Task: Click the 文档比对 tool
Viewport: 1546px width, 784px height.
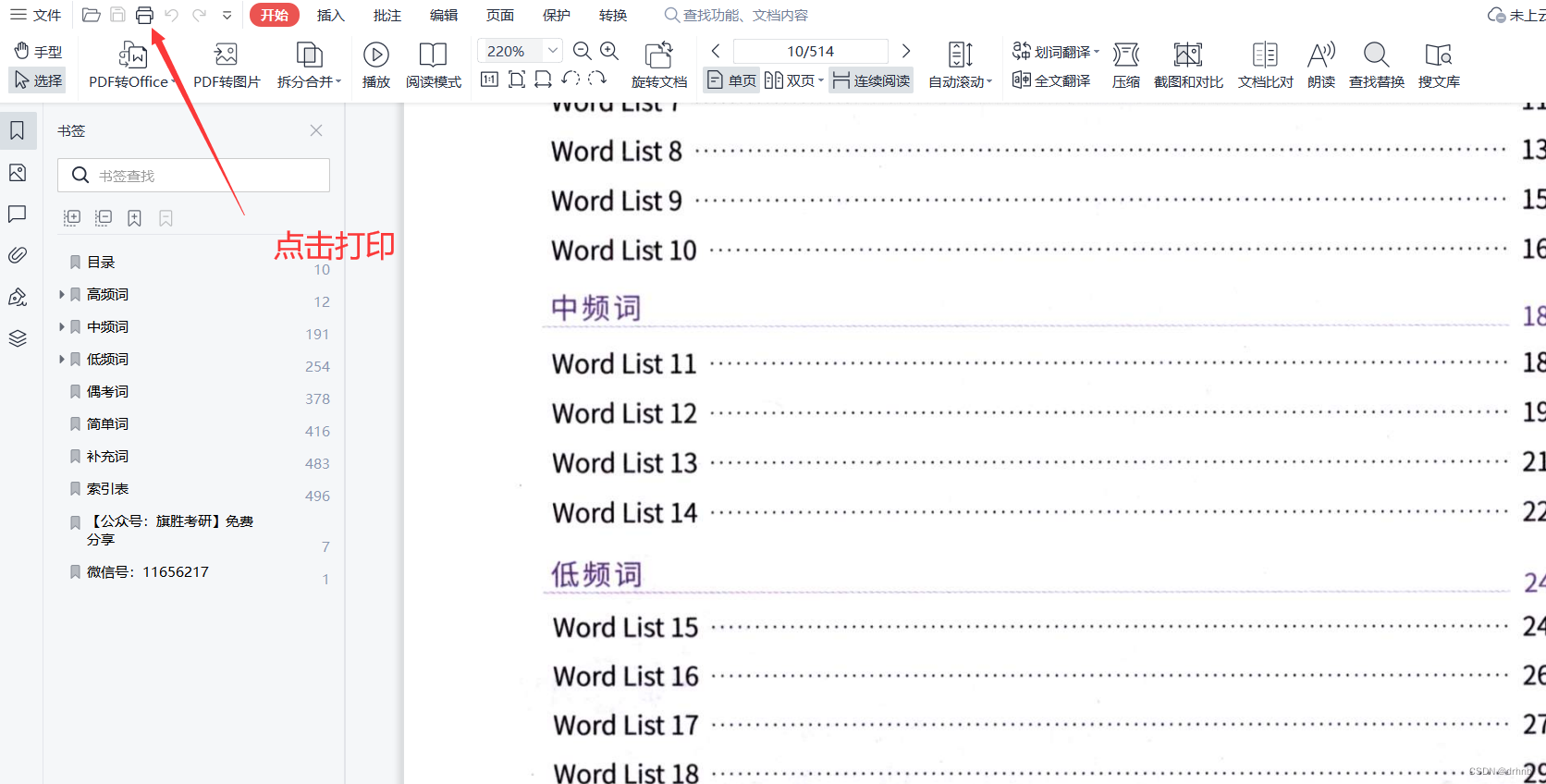Action: click(1266, 65)
